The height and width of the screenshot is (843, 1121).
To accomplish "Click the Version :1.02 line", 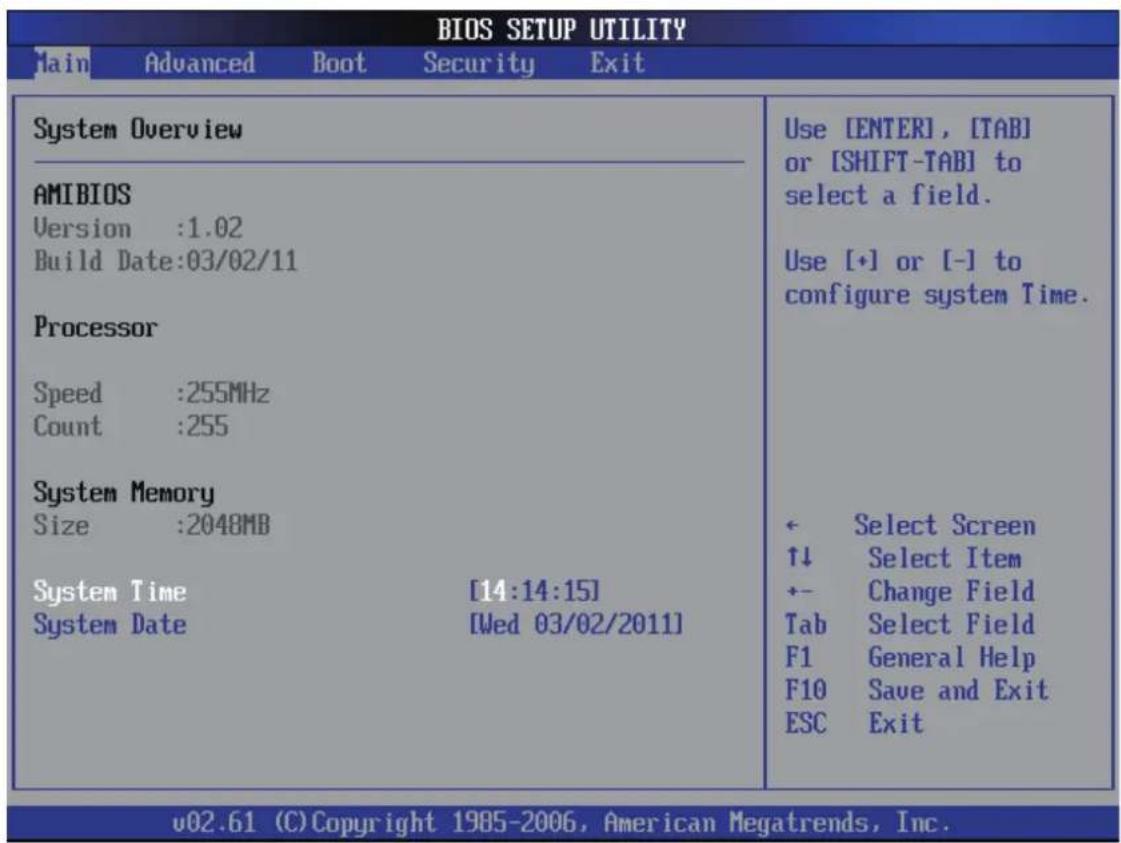I will pyautogui.click(x=138, y=228).
